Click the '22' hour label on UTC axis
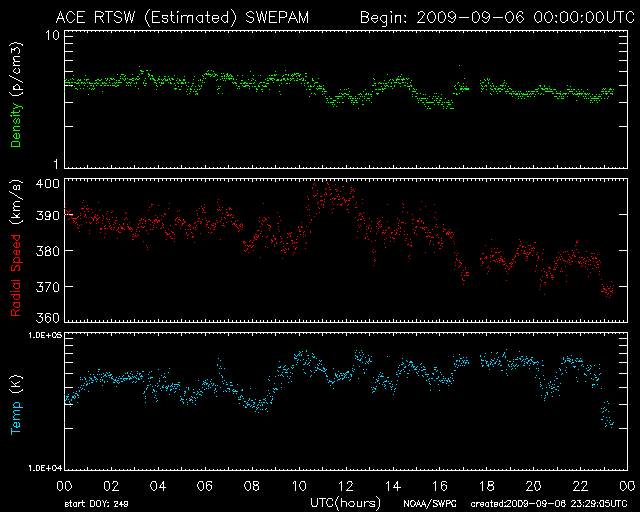 pyautogui.click(x=580, y=486)
